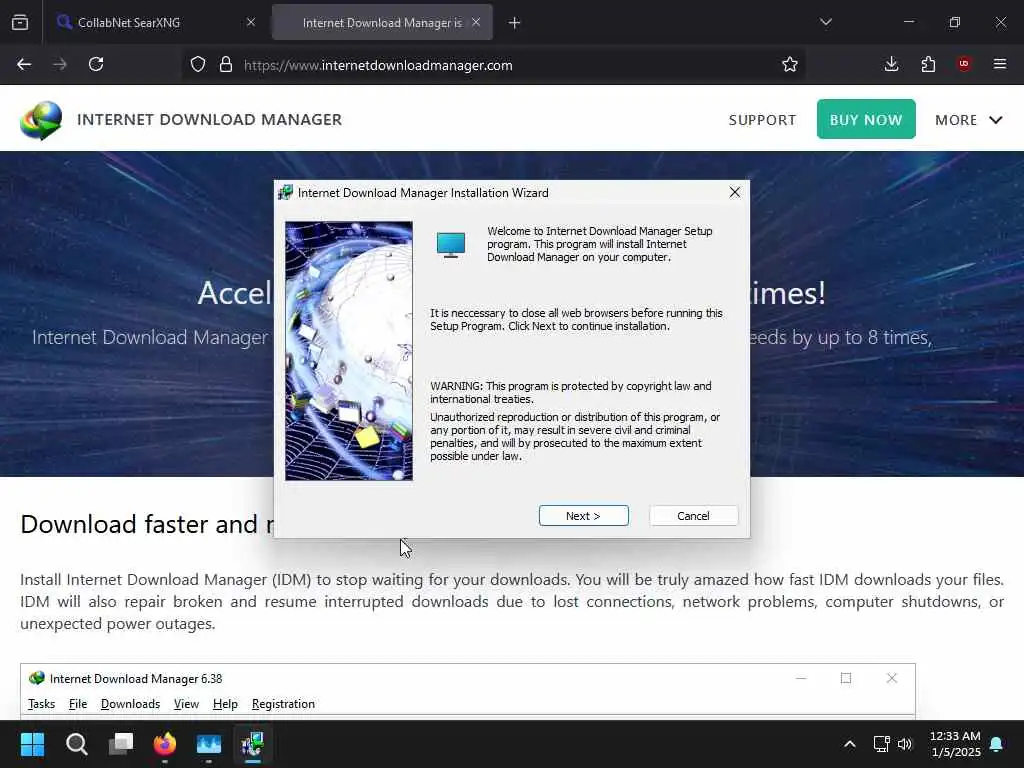Click the computer monitor icon in wizard

[x=451, y=245]
